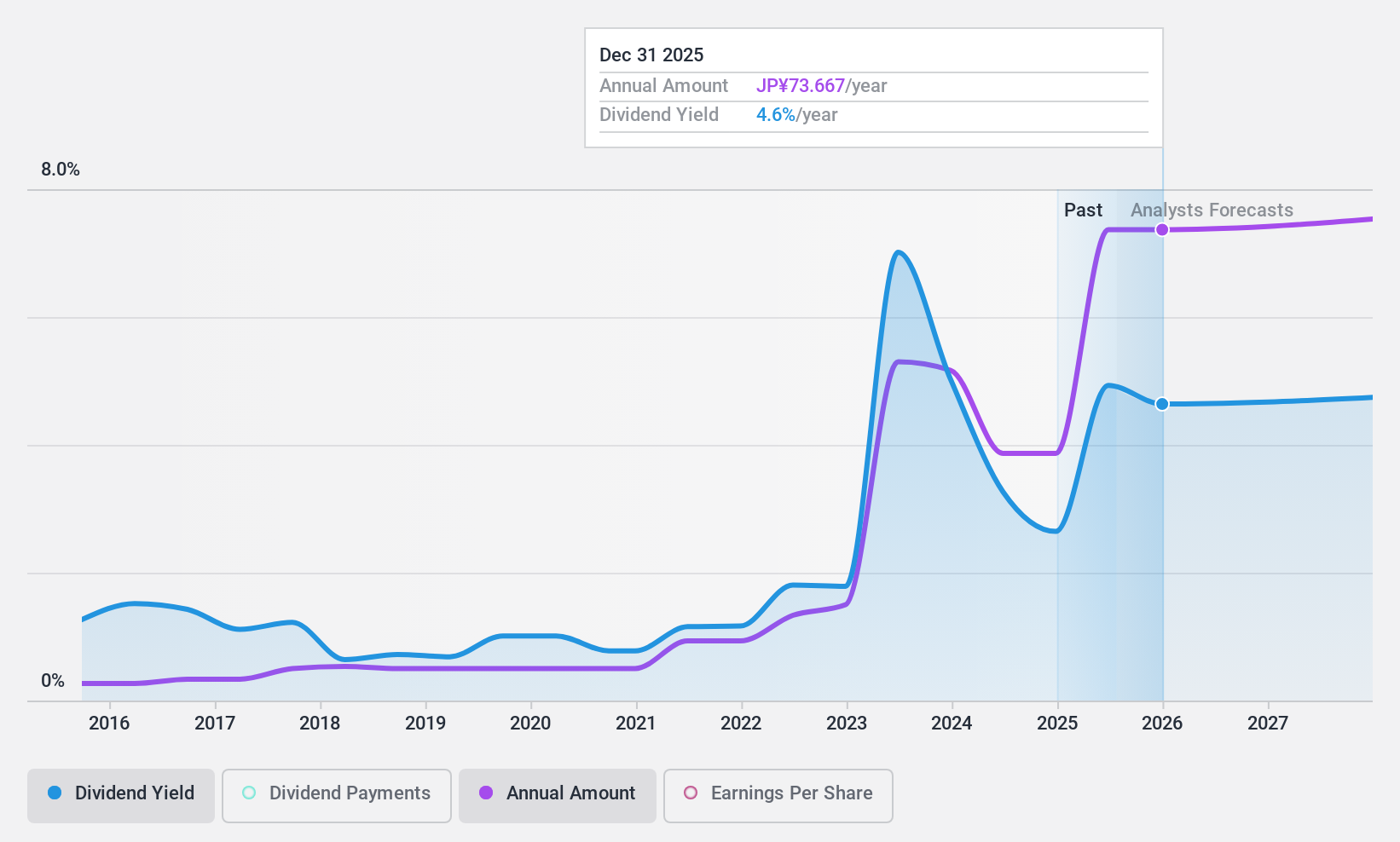
Task: Click the JP¥73.667/year tooltip value
Action: pyautogui.click(x=822, y=86)
